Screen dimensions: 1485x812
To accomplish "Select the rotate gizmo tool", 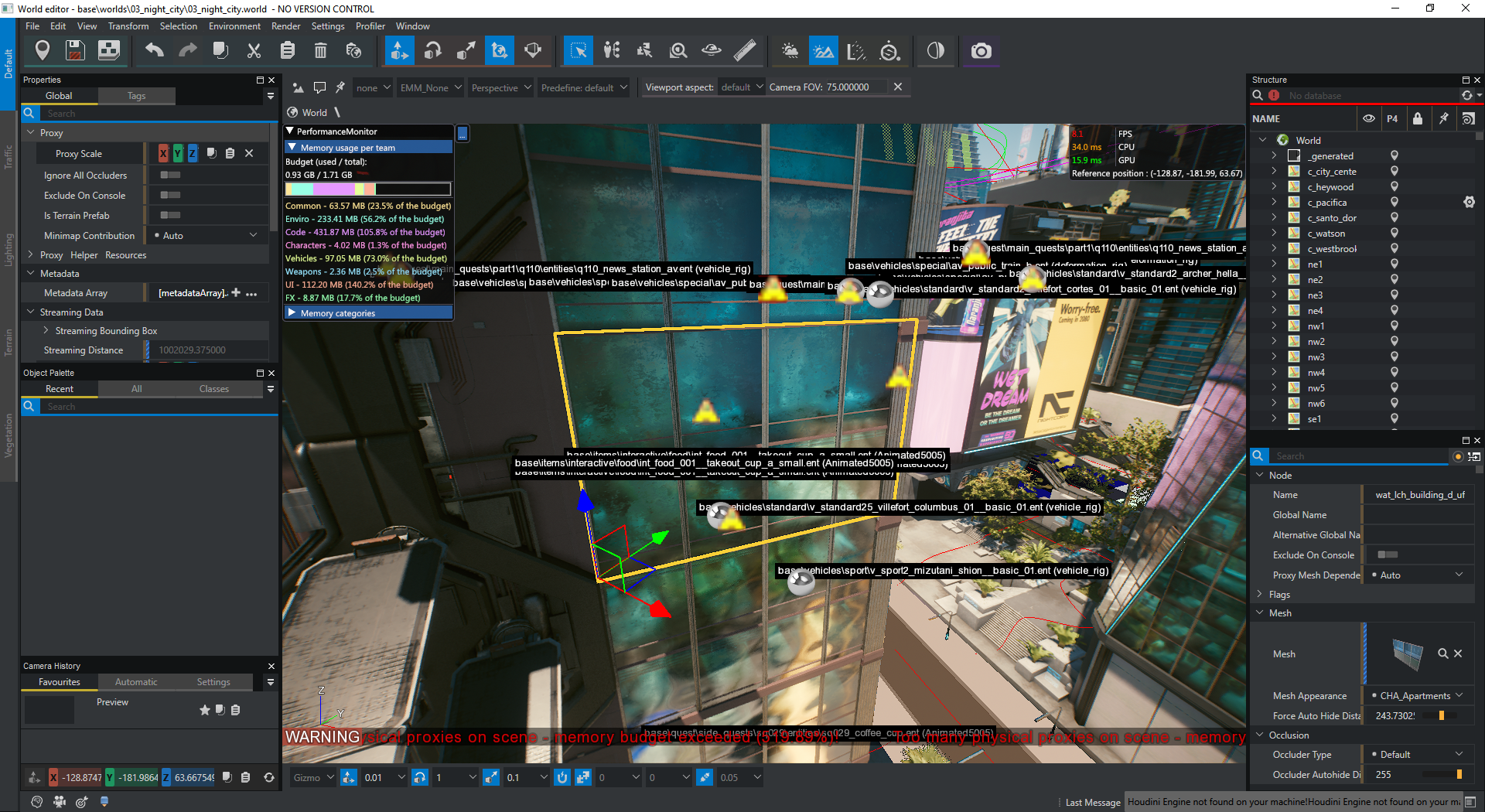I will [433, 51].
